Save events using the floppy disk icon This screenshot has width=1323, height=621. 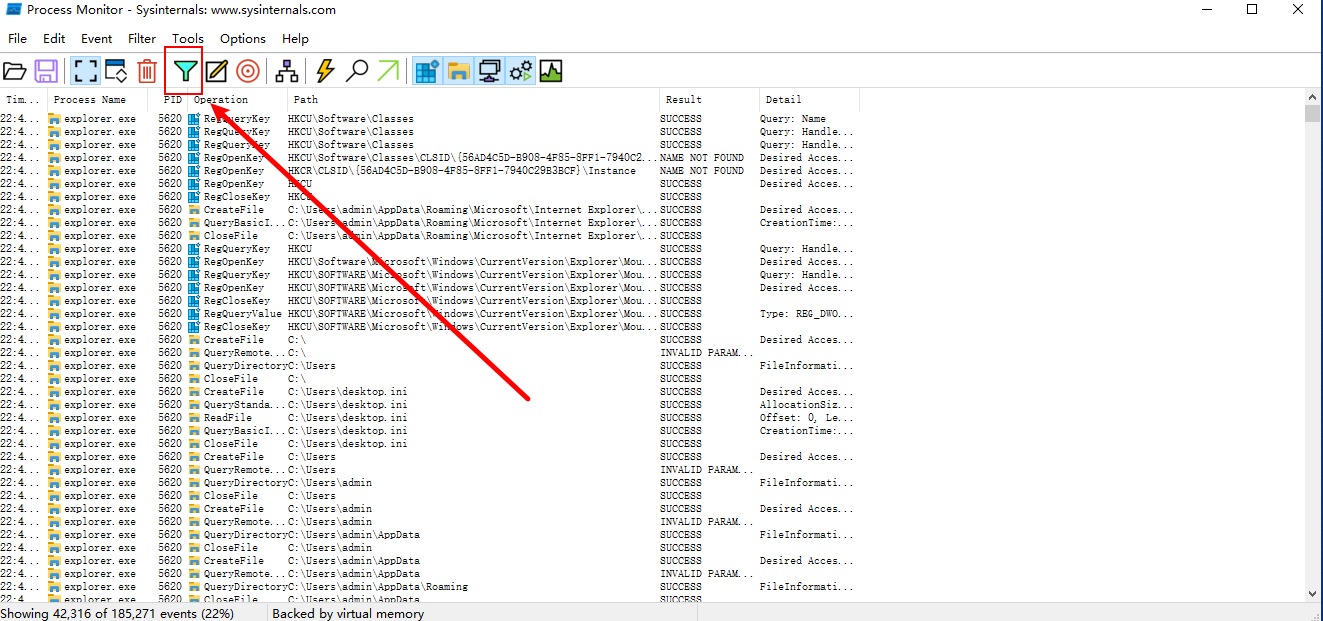[x=46, y=71]
